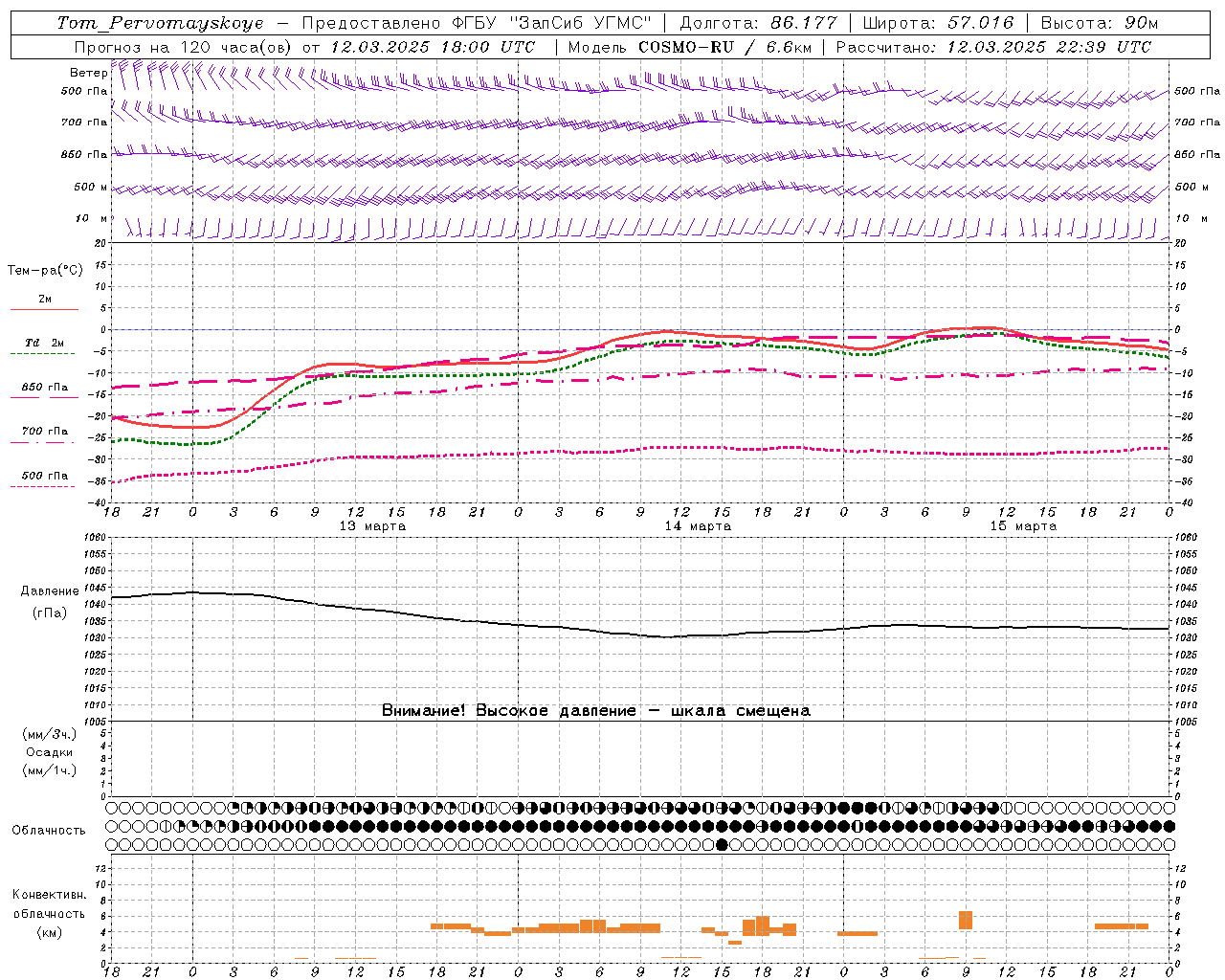This screenshot has width=1225, height=980.
Task: Click the '15 марта' date label
Action: [x=1023, y=526]
